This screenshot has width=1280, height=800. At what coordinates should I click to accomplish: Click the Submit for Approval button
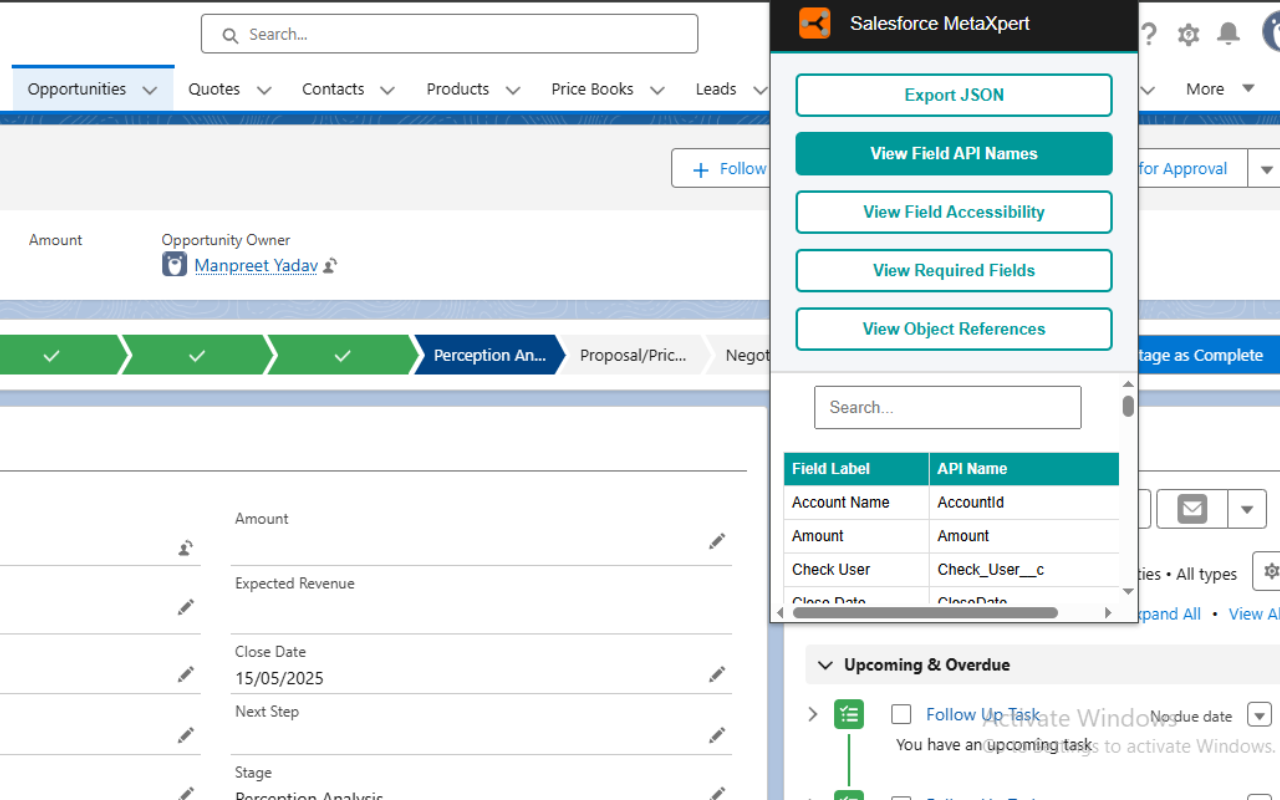1193,169
